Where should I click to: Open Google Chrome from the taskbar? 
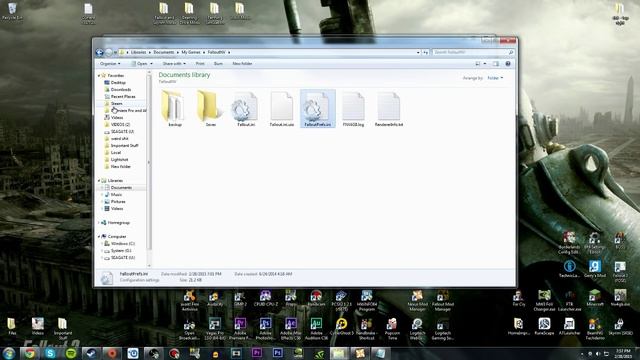pos(29,353)
